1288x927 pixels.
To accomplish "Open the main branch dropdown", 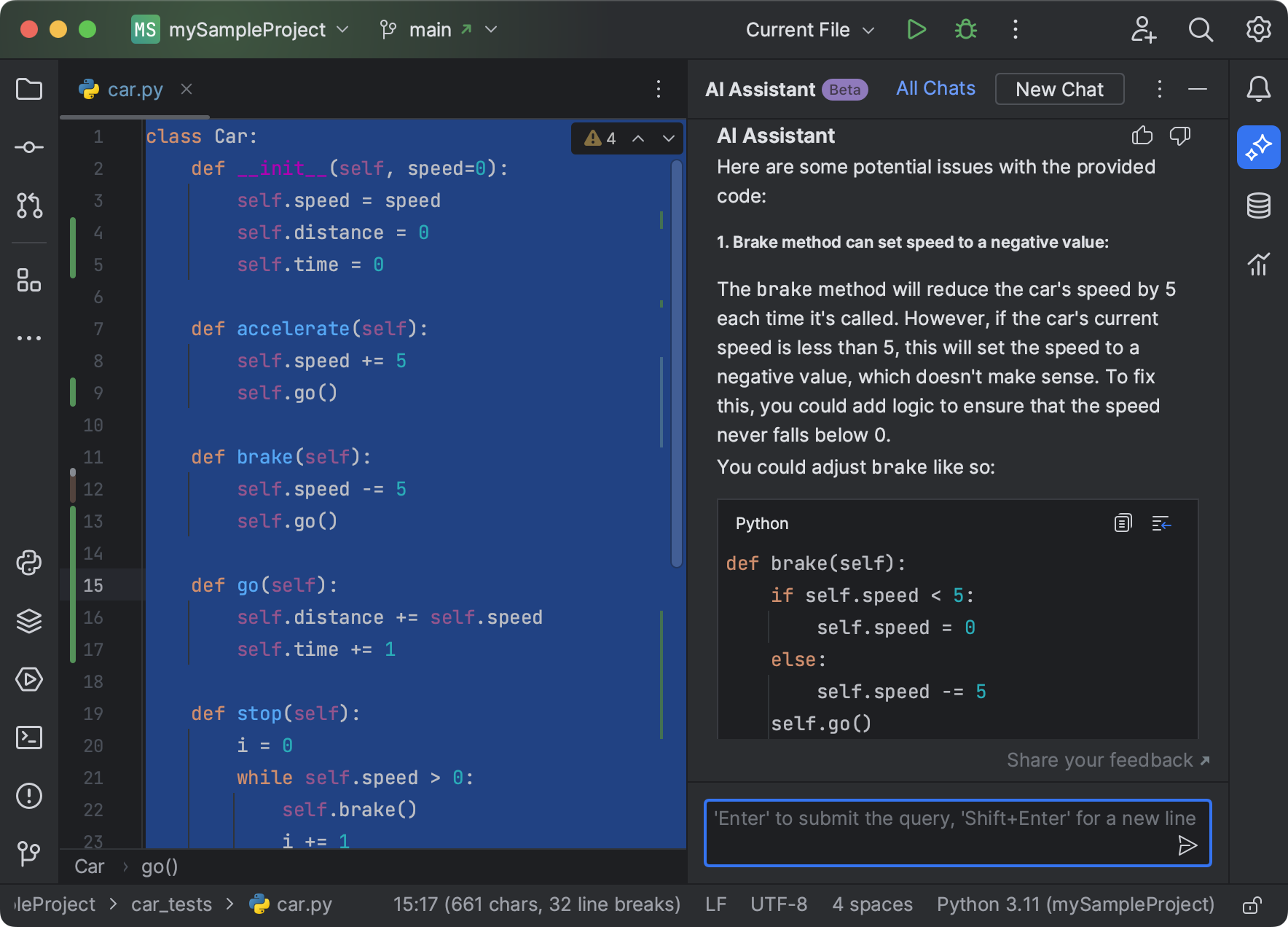I will [x=438, y=29].
